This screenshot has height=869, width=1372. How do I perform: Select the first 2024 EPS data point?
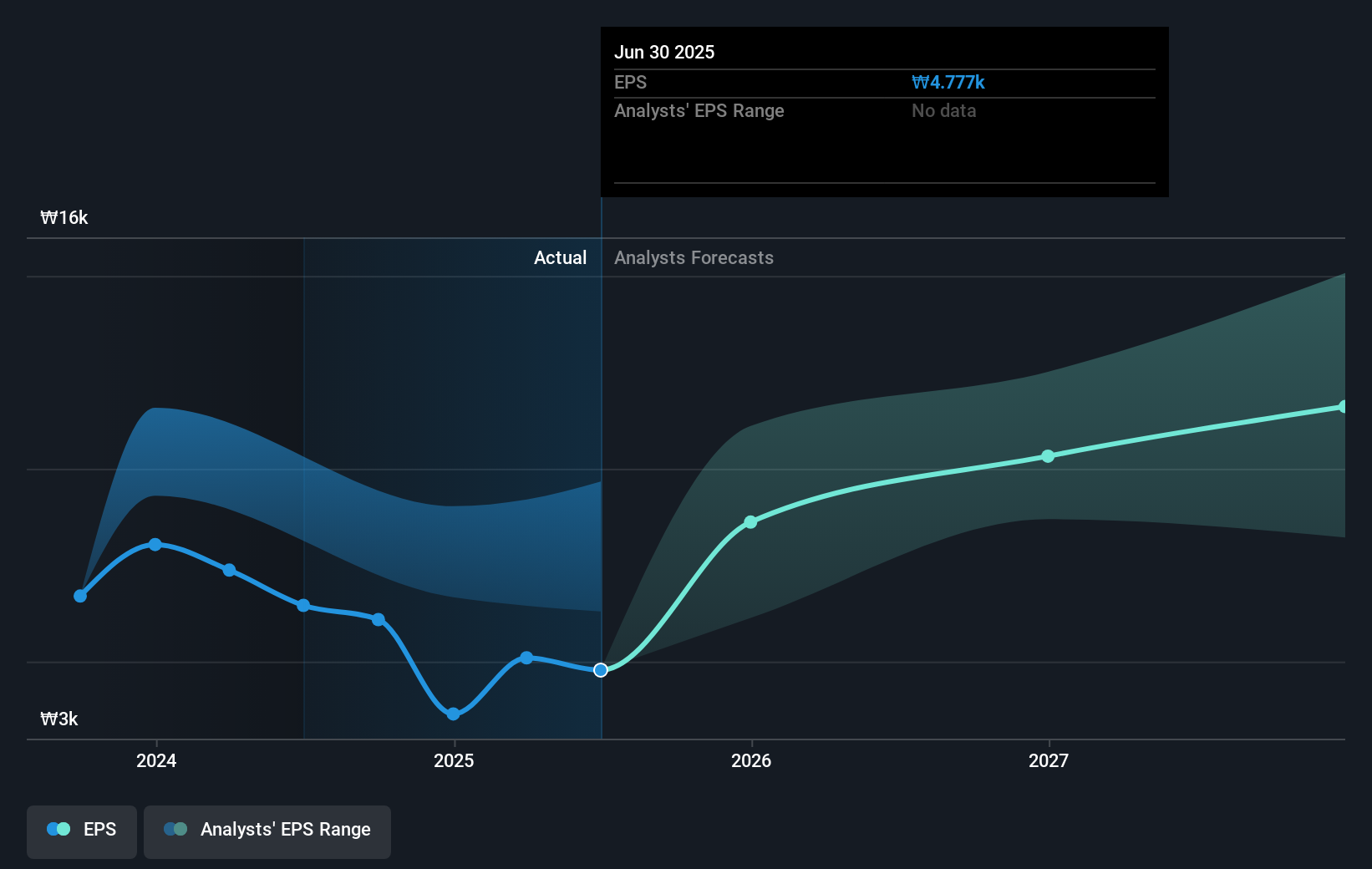point(79,596)
